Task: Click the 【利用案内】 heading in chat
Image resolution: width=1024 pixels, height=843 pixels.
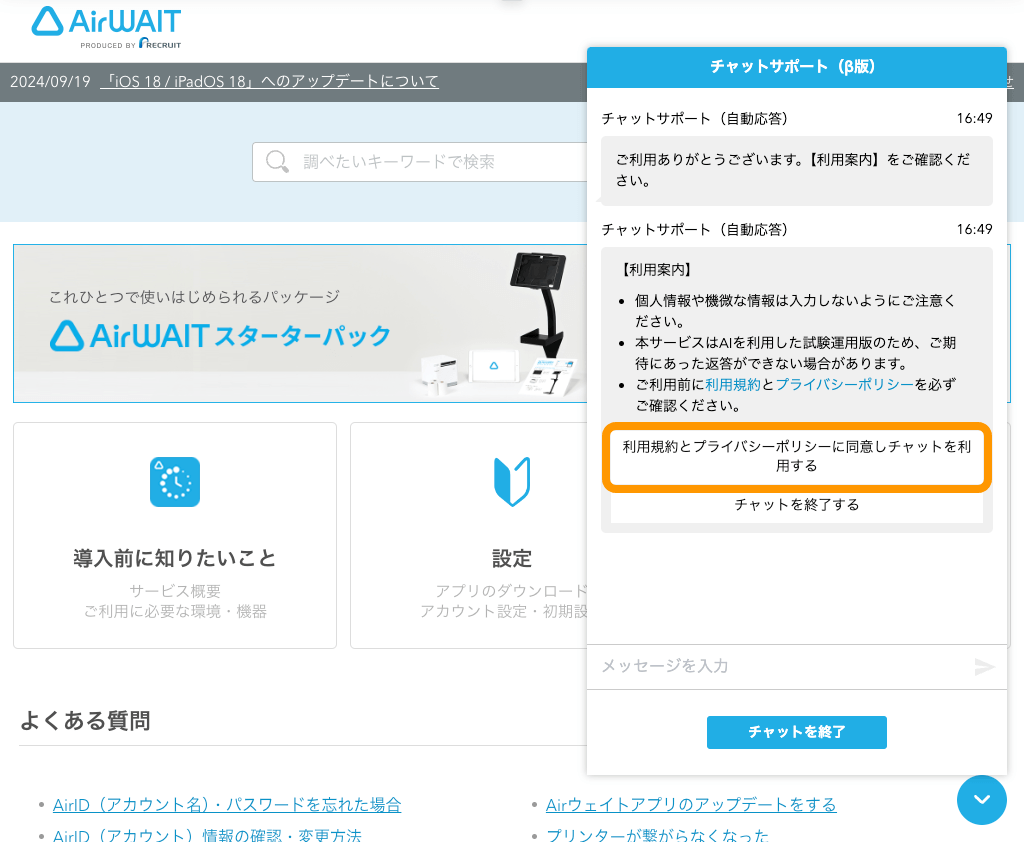Action: (657, 270)
